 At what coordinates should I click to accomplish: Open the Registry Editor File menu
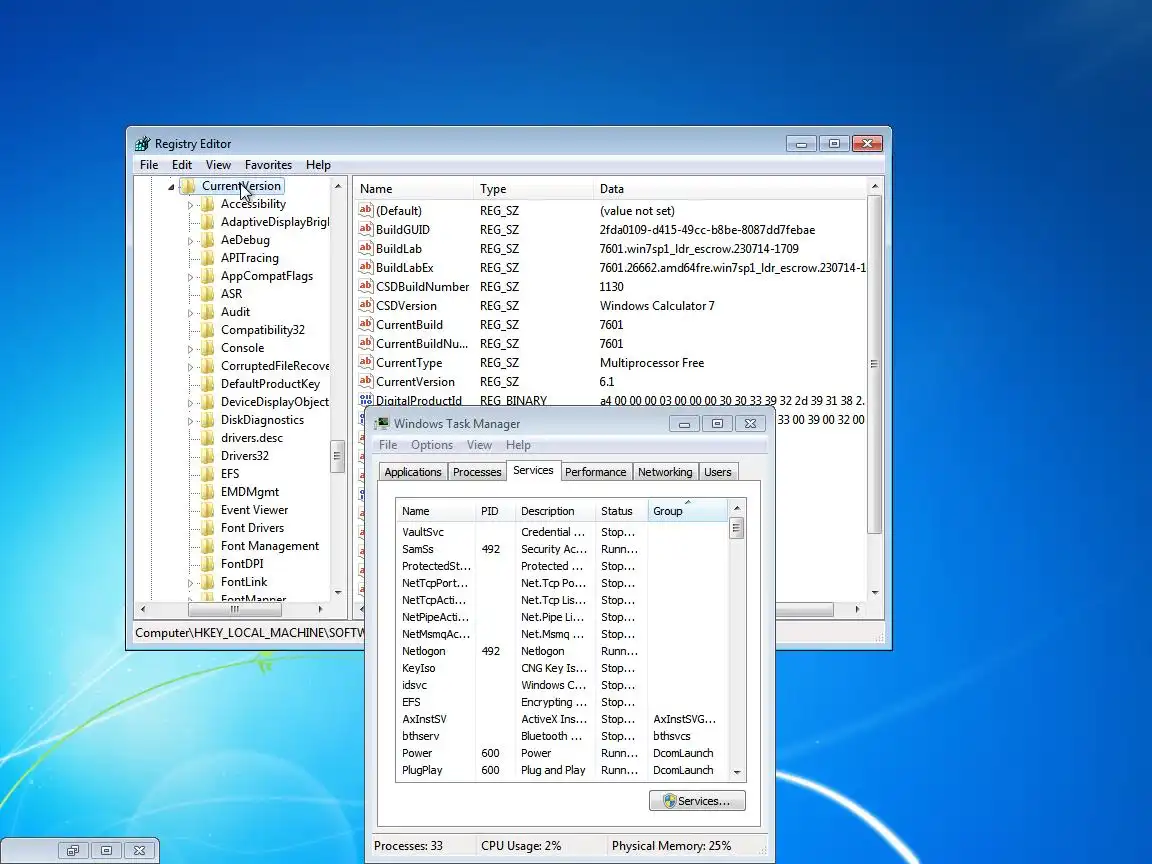(x=149, y=165)
